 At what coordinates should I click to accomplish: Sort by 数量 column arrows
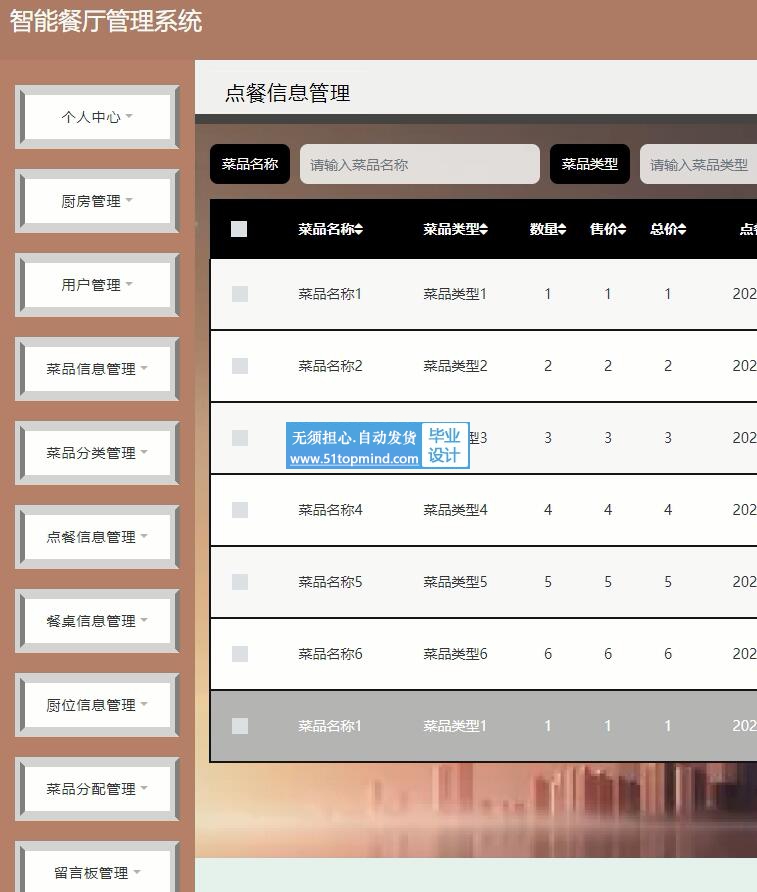point(562,229)
